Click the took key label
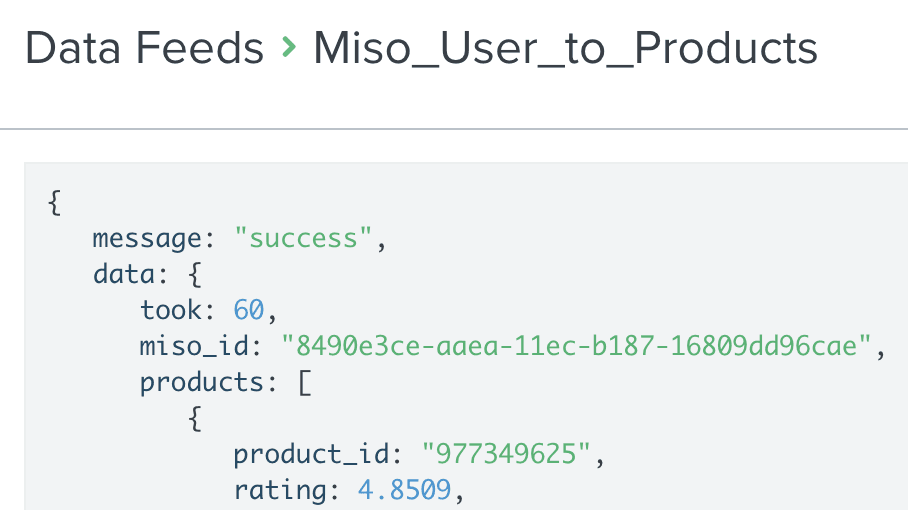This screenshot has height=510, width=908. [x=170, y=310]
